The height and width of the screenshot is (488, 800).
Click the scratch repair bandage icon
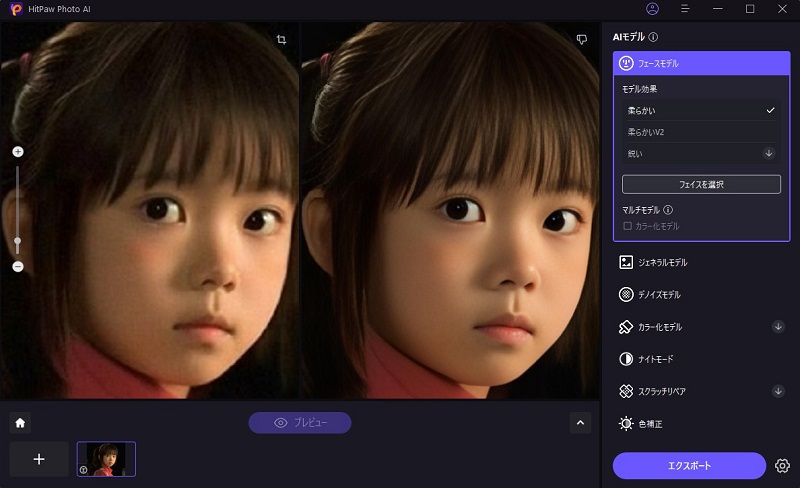626,391
